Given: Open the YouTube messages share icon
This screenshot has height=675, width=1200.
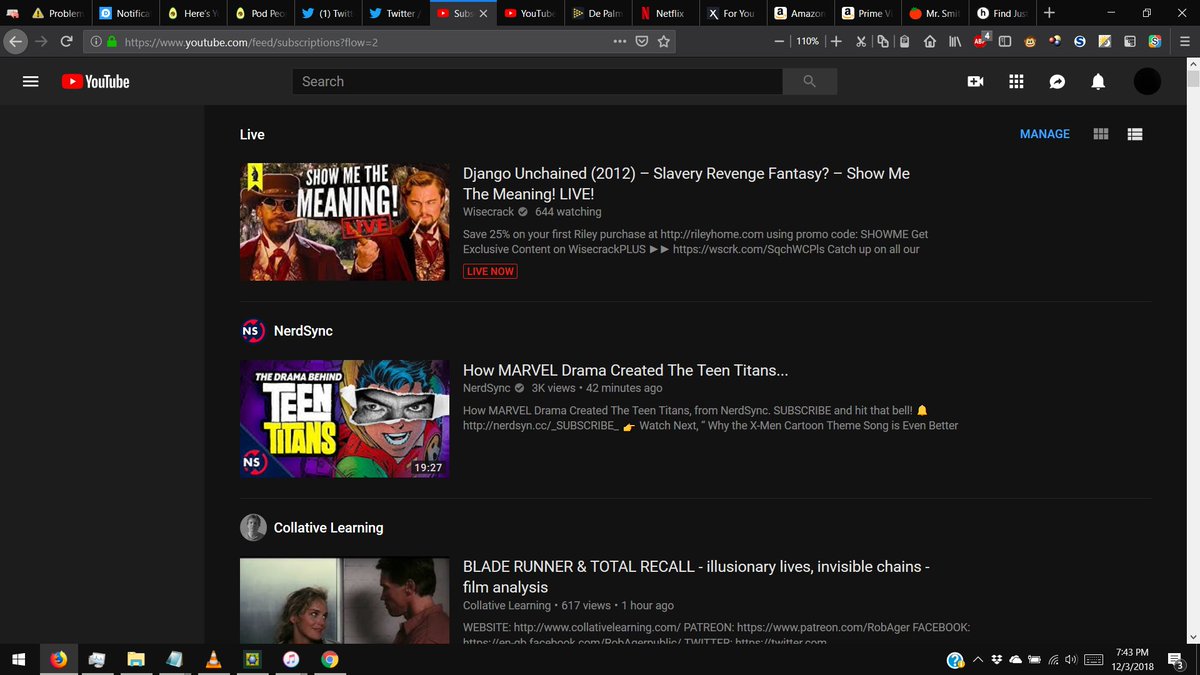Looking at the screenshot, I should (x=1057, y=82).
